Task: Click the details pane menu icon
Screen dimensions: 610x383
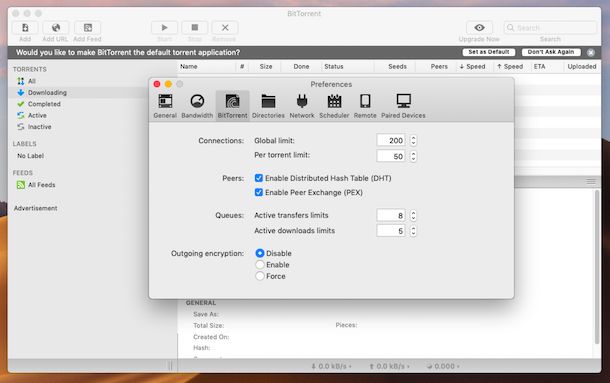Action: point(591,182)
